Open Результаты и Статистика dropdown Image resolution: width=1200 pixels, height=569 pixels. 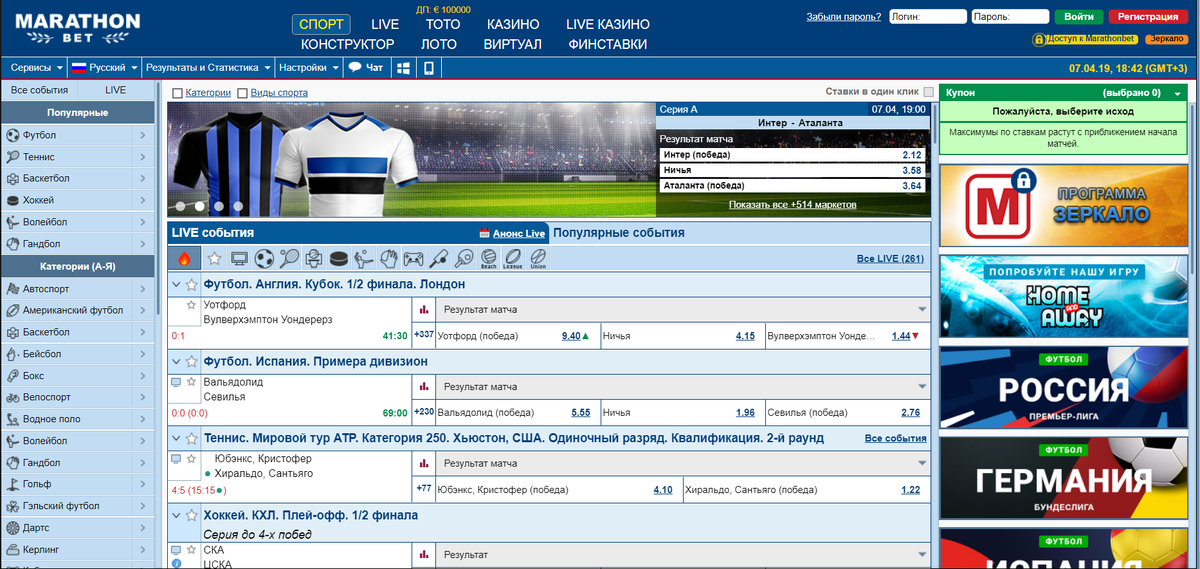click(x=207, y=68)
